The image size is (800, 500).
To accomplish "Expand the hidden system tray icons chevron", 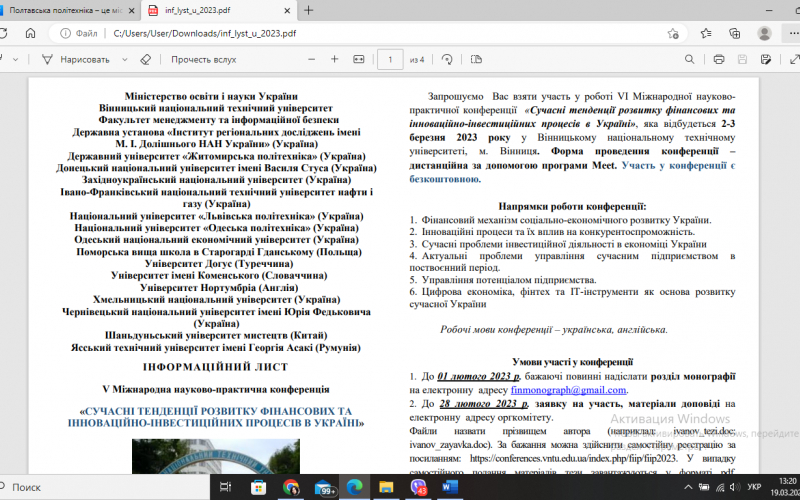I will pos(688,487).
